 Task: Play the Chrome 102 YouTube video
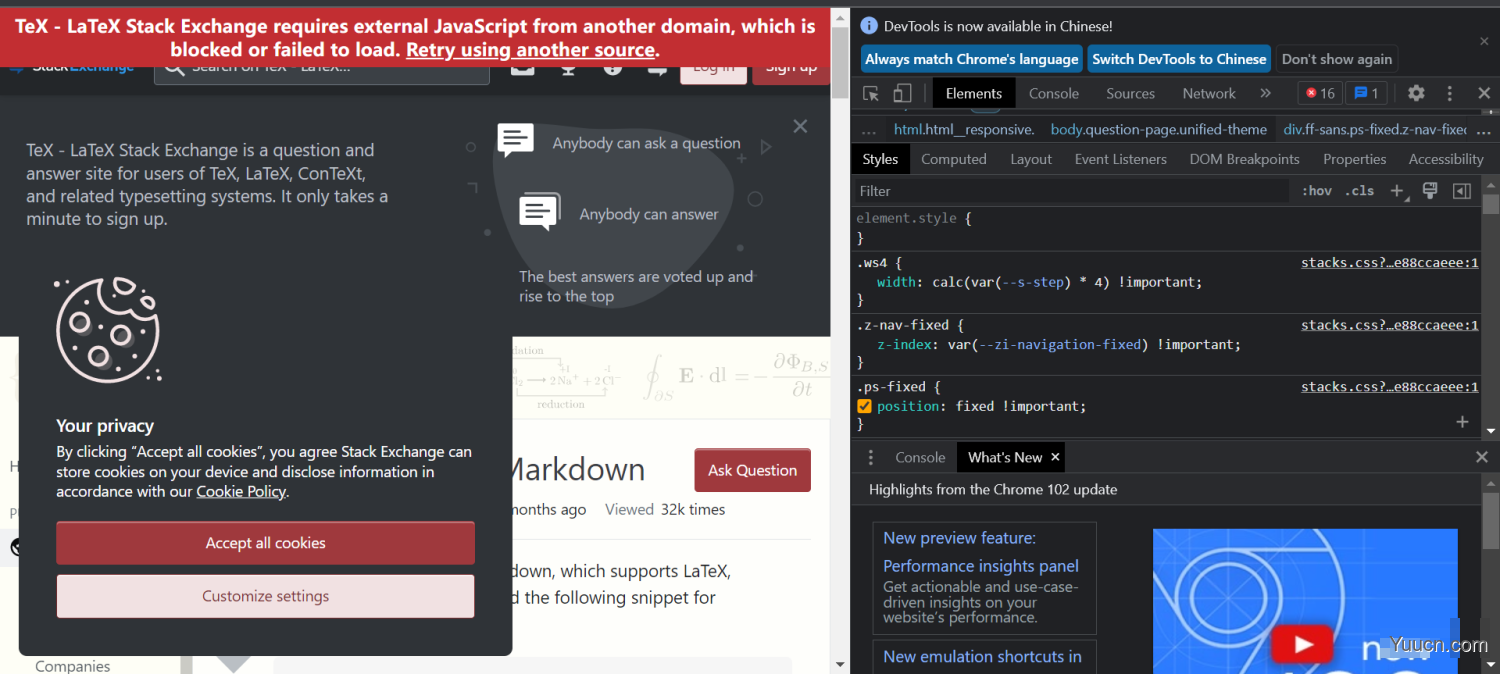point(1303,644)
